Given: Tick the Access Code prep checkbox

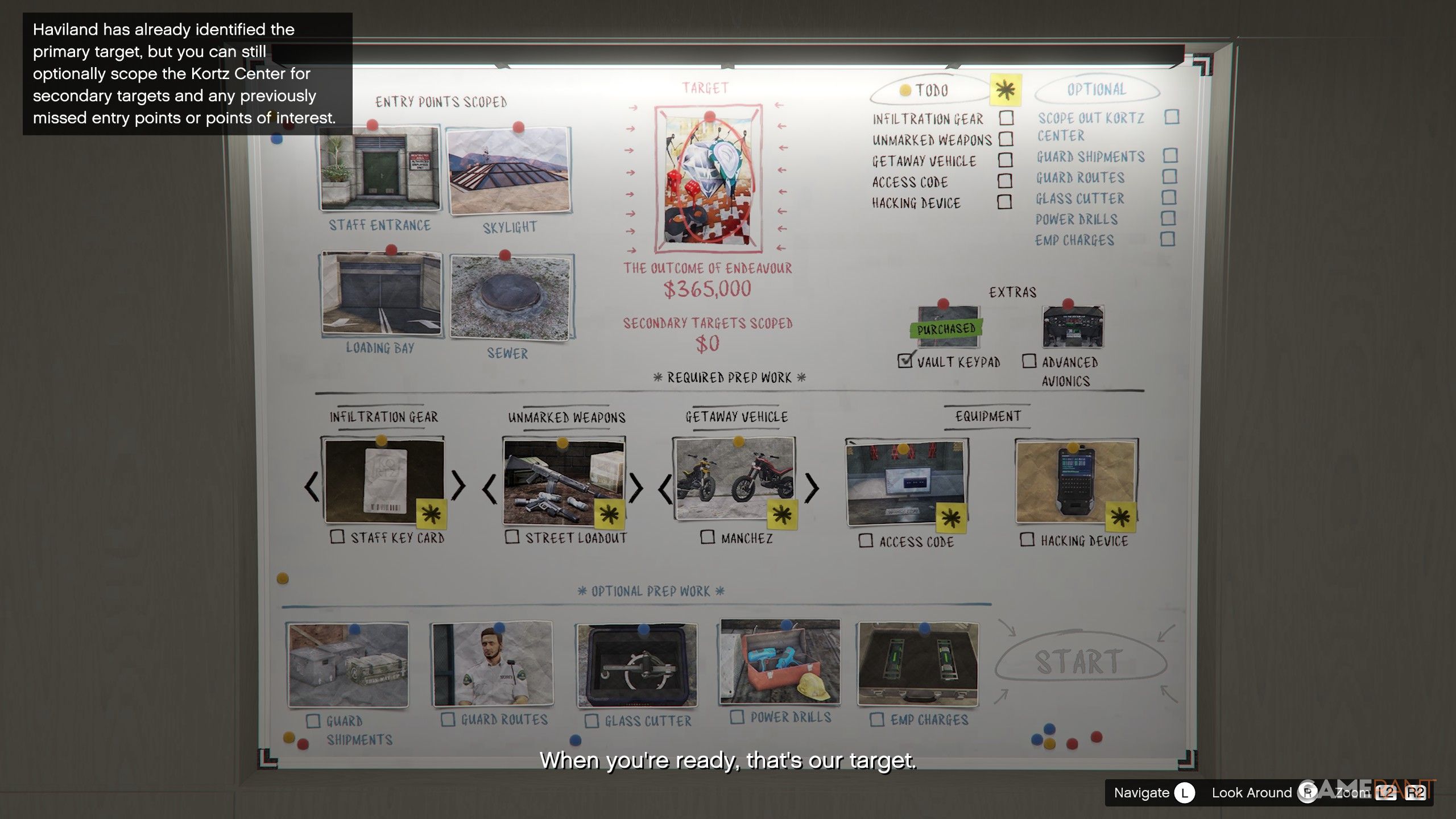Looking at the screenshot, I should (x=866, y=540).
